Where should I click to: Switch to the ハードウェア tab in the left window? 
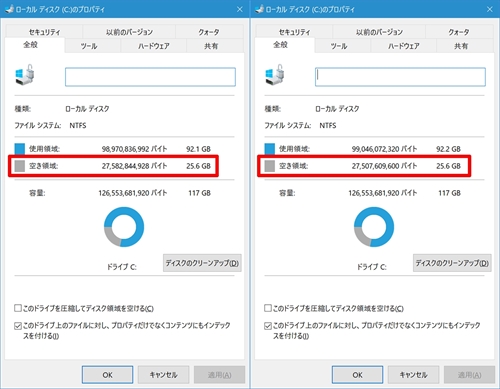click(154, 46)
